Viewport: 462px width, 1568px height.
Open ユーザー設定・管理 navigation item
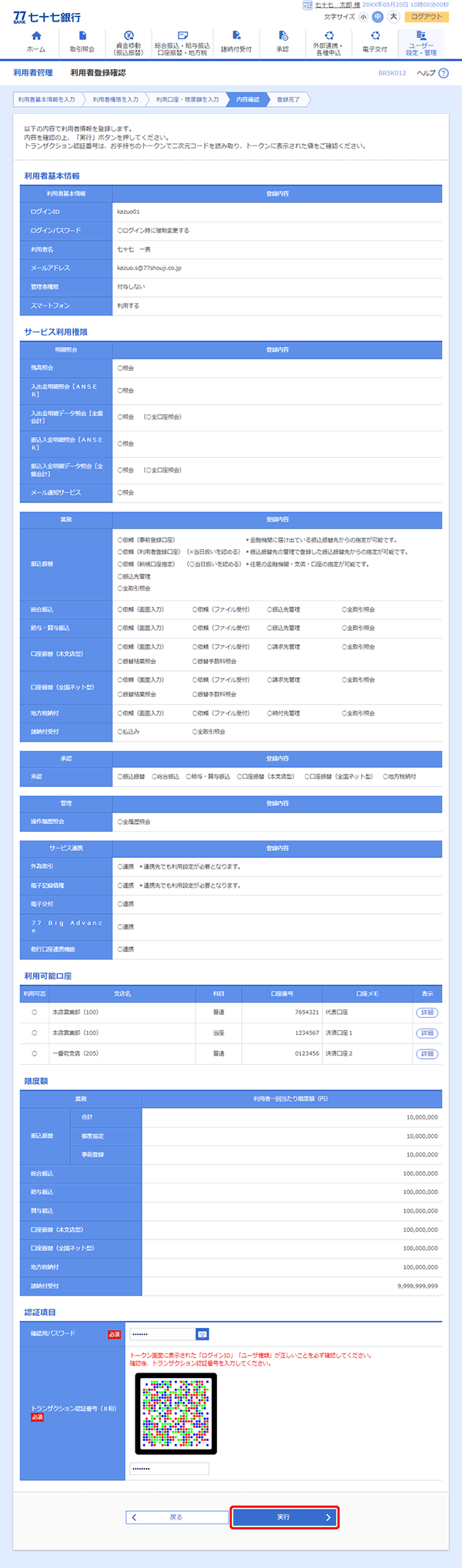(x=421, y=42)
